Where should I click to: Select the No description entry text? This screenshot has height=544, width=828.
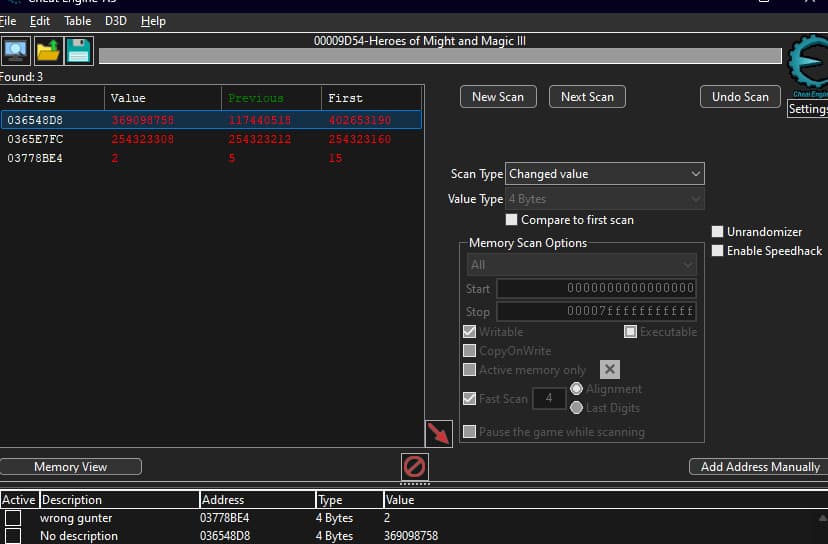coord(79,536)
